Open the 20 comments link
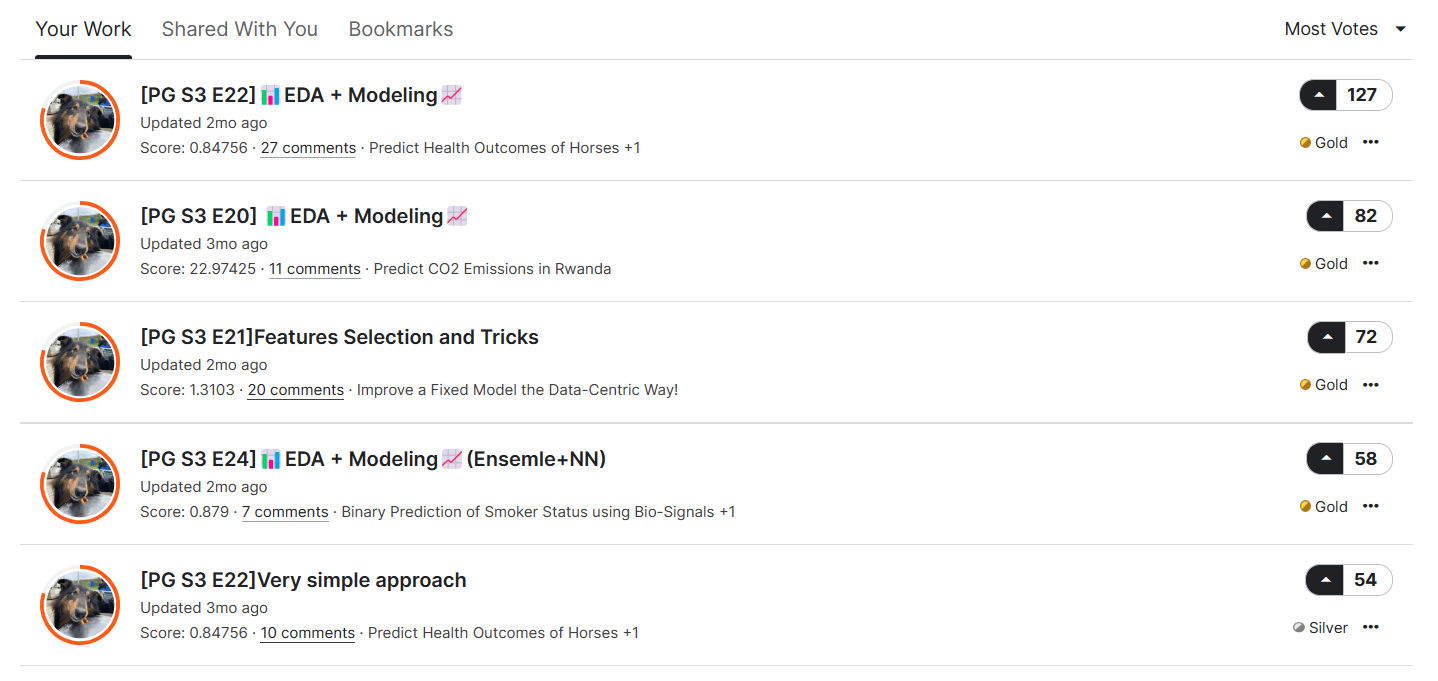Screen dimensions: 1438x681 point(296,390)
